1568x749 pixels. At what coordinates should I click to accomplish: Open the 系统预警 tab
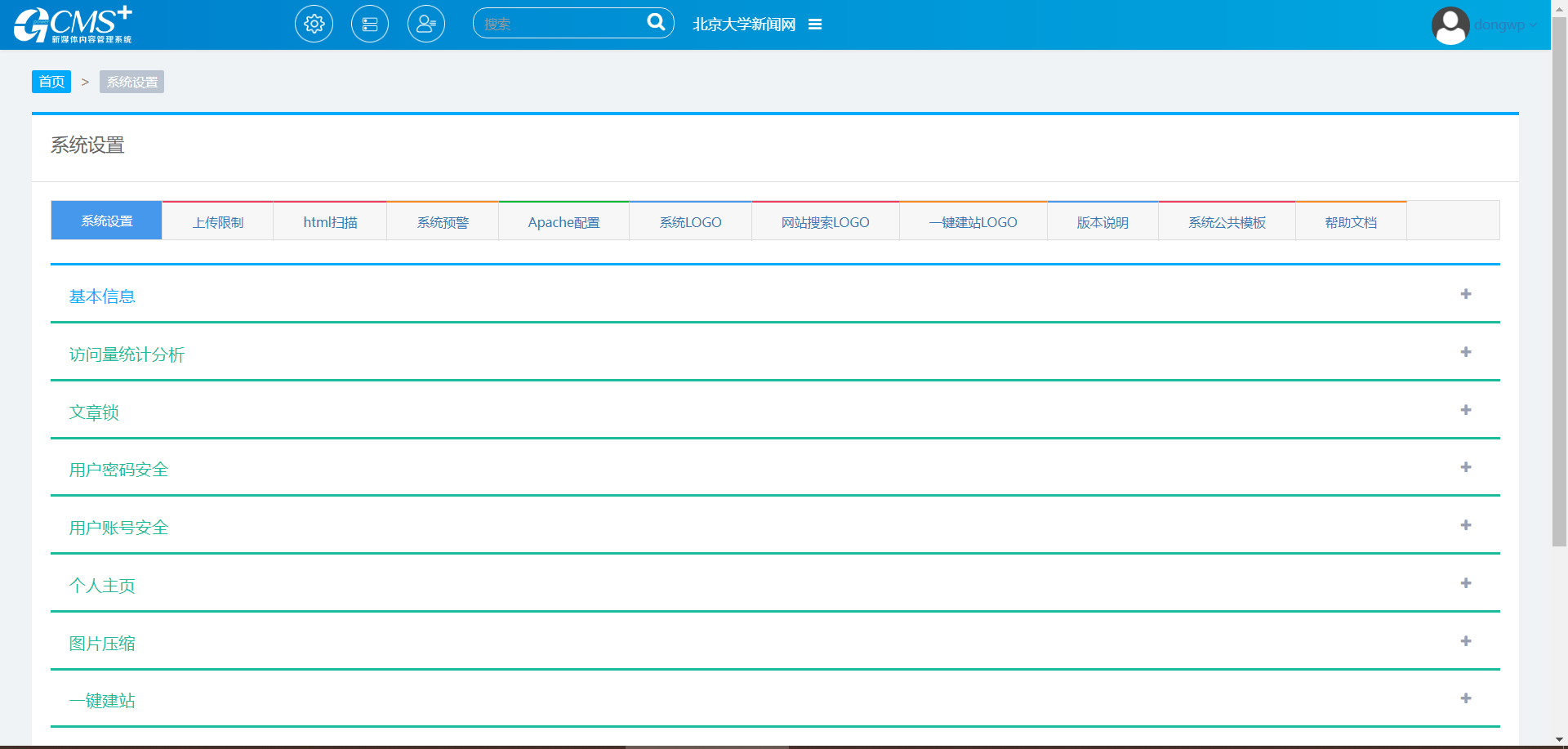point(443,222)
